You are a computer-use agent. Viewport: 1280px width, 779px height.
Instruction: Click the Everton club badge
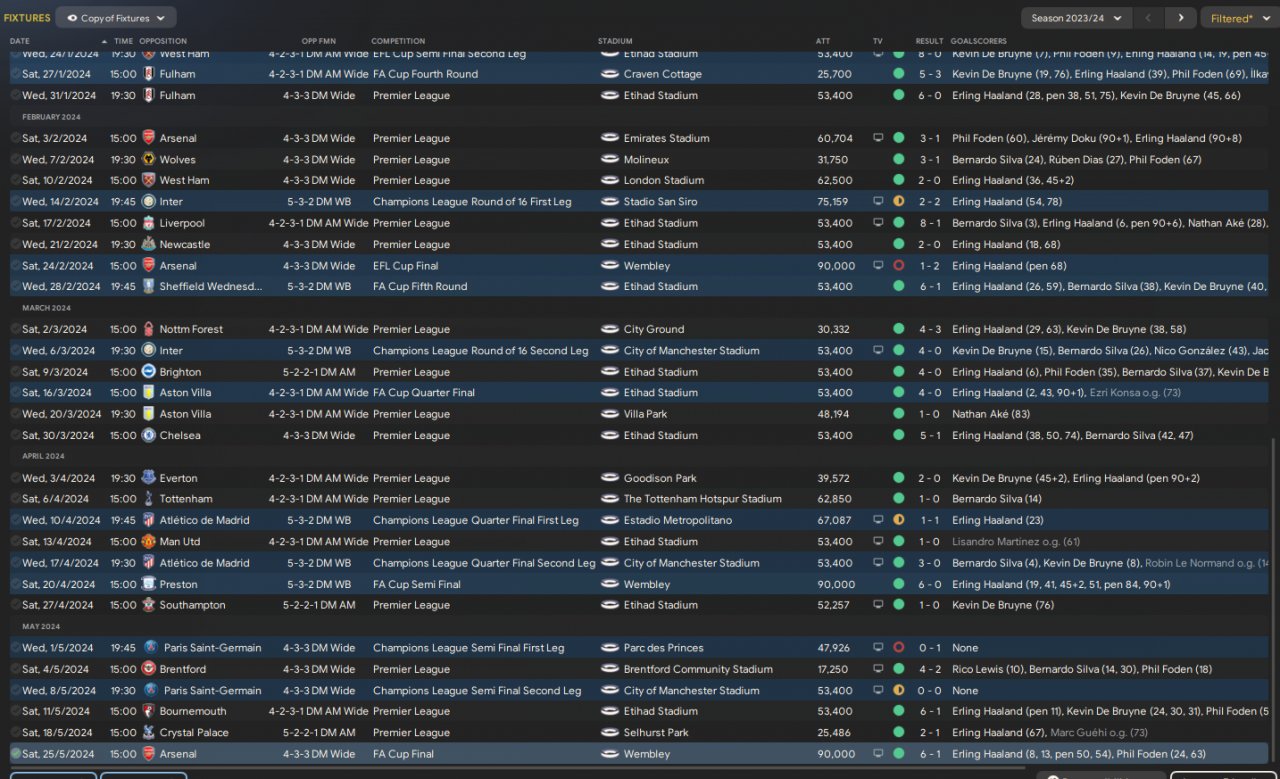148,478
